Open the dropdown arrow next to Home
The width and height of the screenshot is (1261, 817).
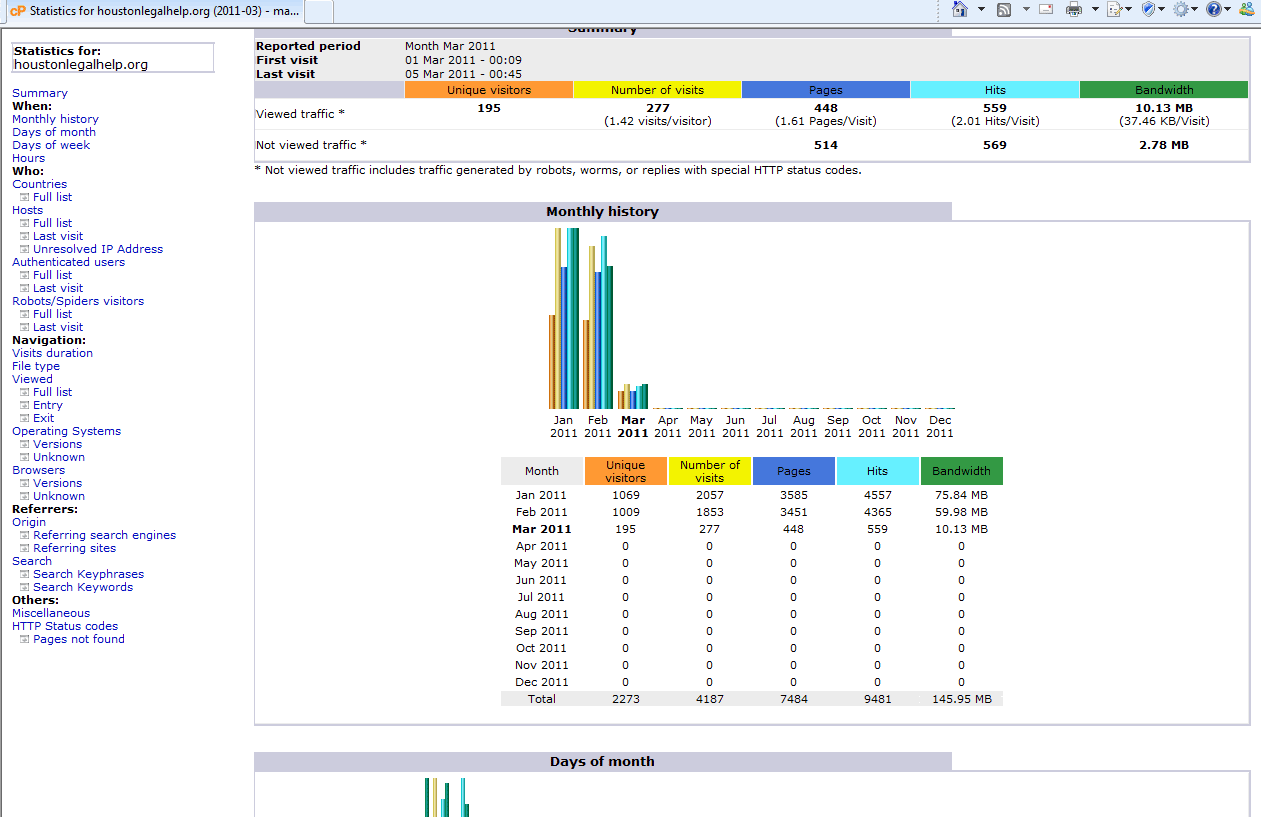(981, 9)
